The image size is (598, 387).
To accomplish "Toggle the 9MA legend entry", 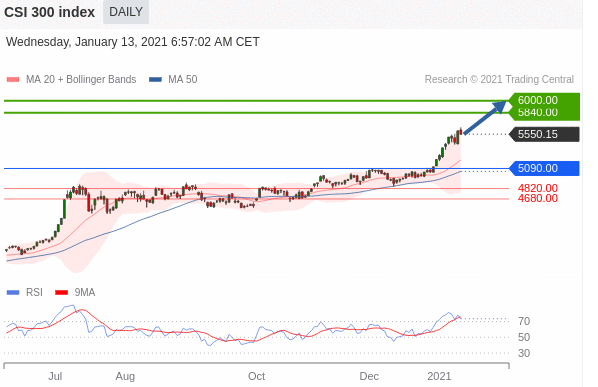I will point(75,292).
